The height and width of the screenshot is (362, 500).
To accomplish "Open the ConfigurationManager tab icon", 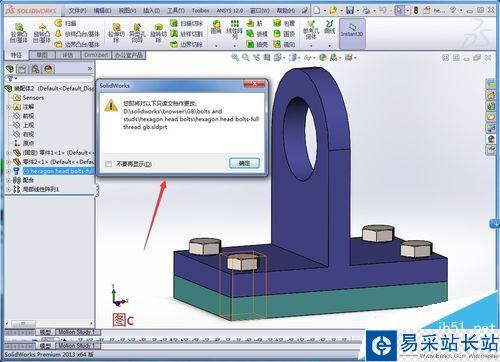I will [35, 69].
